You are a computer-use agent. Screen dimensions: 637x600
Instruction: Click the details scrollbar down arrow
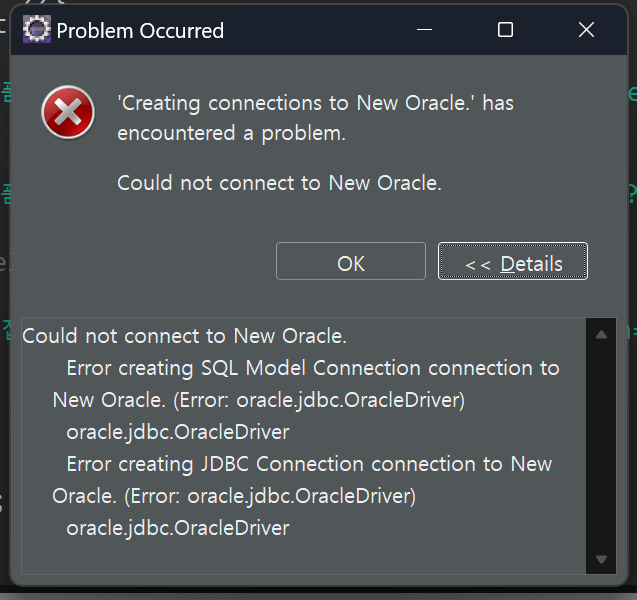(x=601, y=559)
